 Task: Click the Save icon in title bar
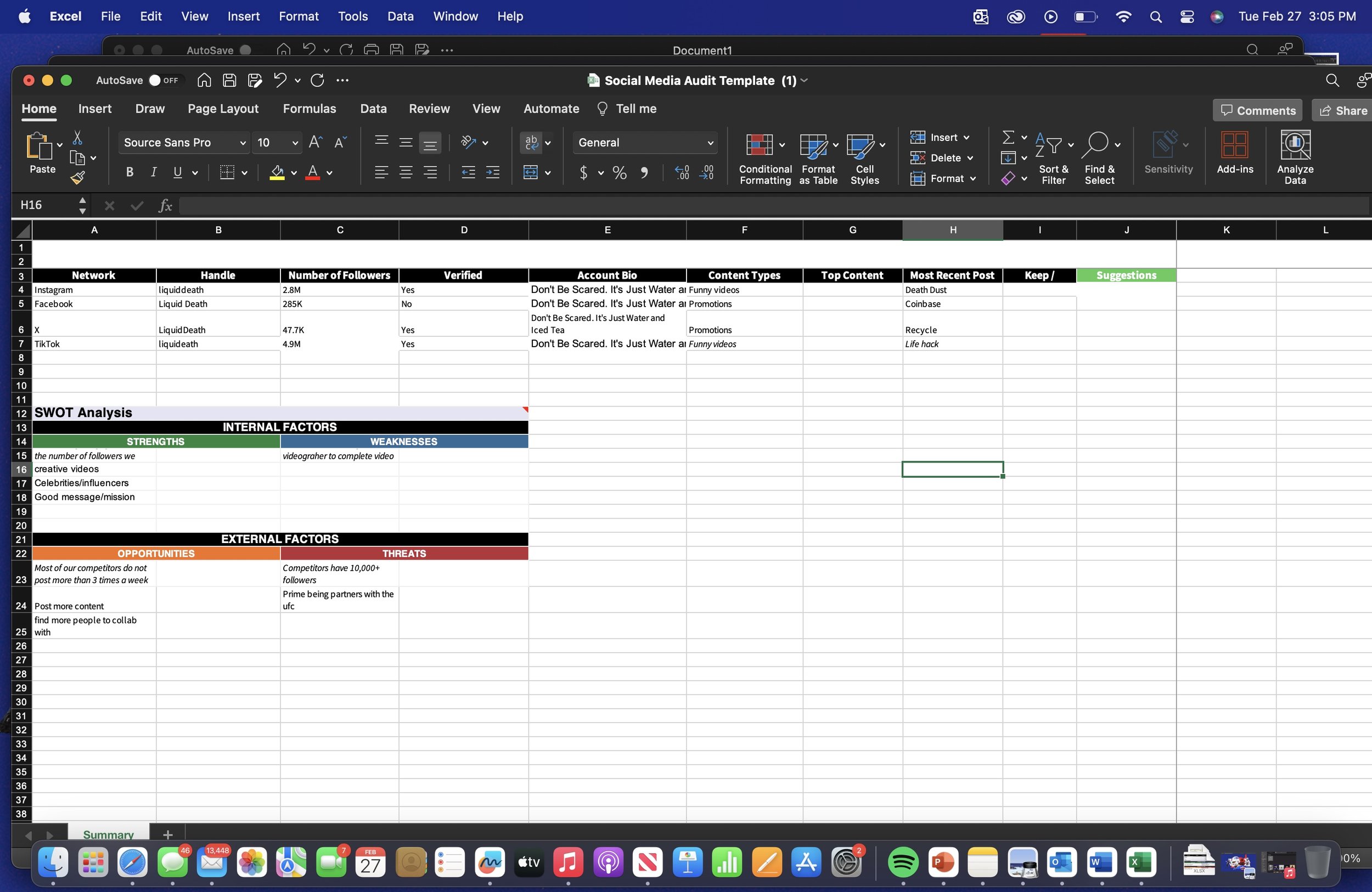(229, 80)
